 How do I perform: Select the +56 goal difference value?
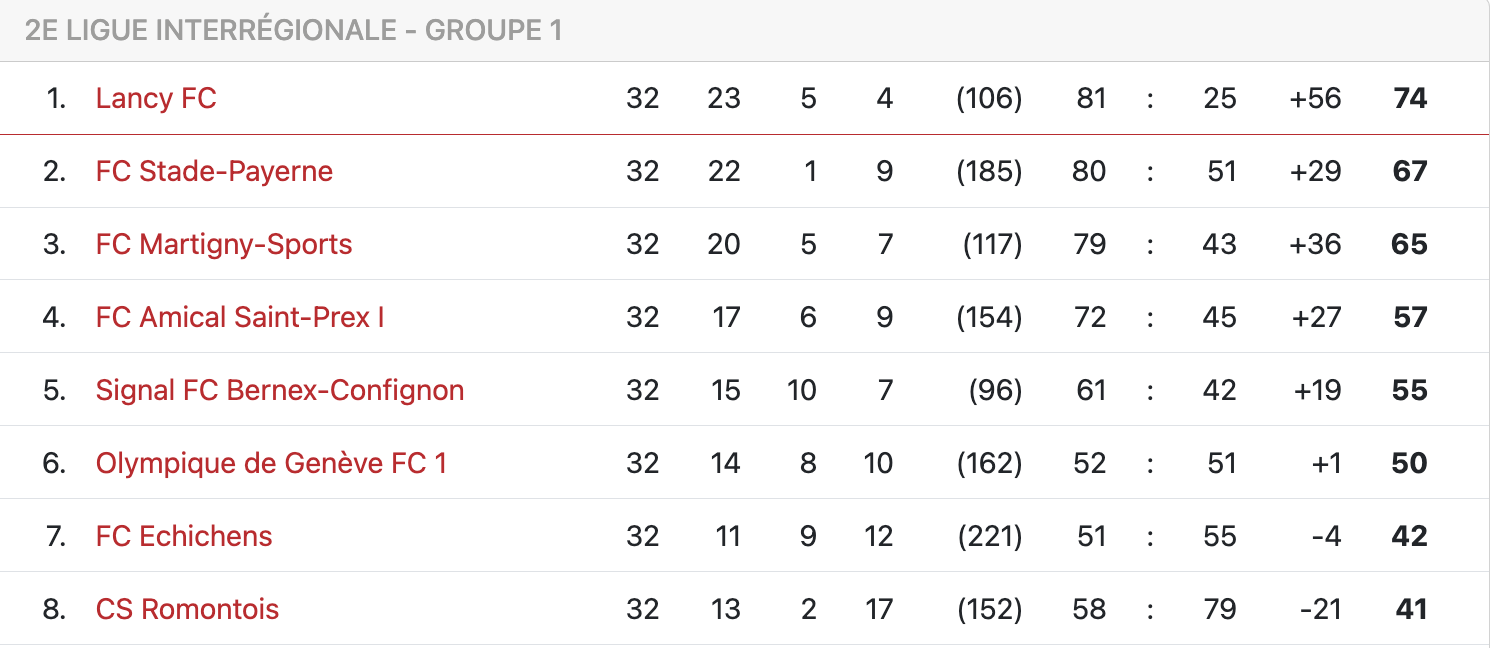coord(1315,98)
